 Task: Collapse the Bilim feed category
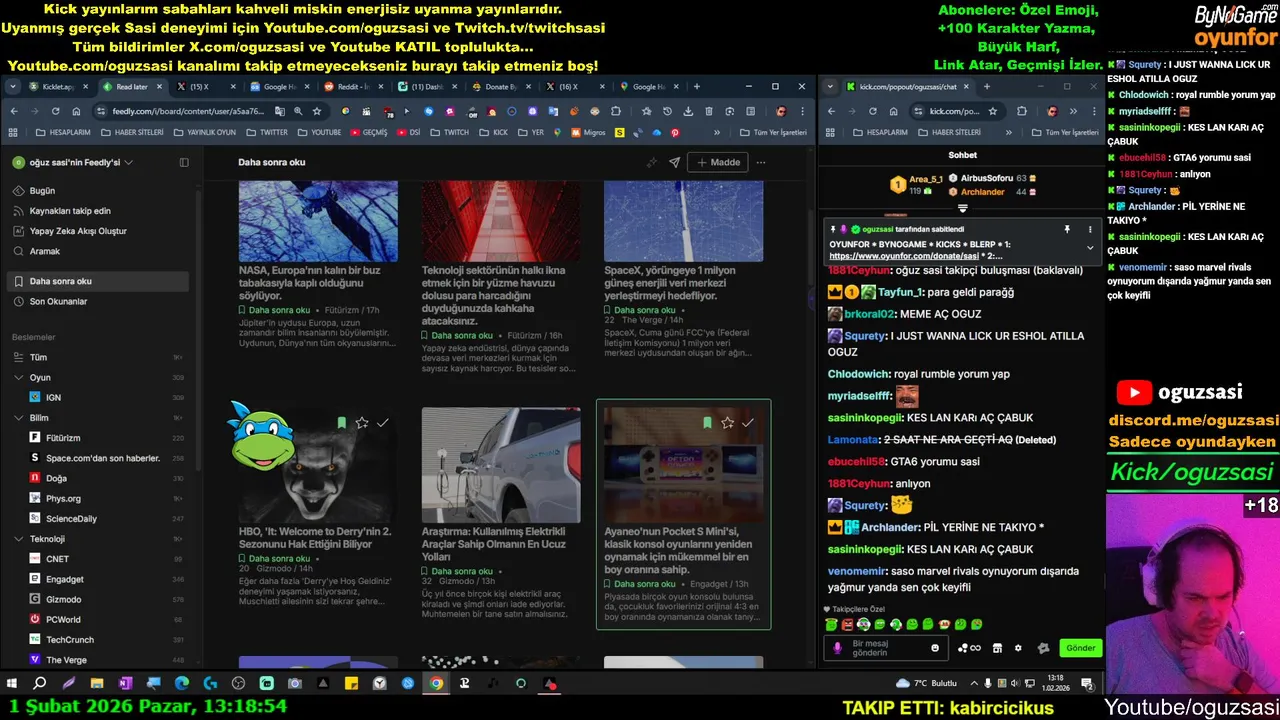coord(18,417)
